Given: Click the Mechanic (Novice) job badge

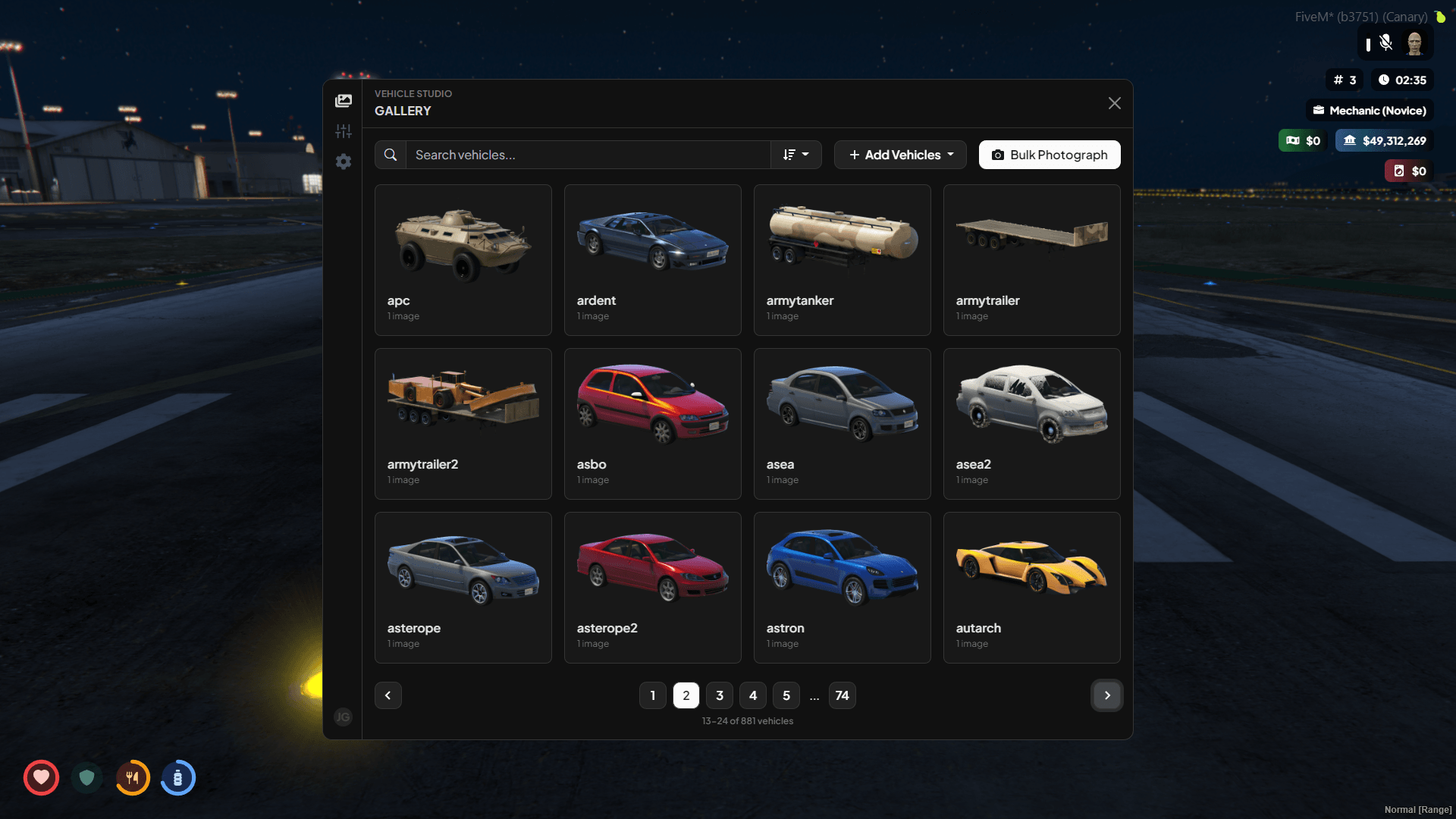Looking at the screenshot, I should (x=1370, y=110).
